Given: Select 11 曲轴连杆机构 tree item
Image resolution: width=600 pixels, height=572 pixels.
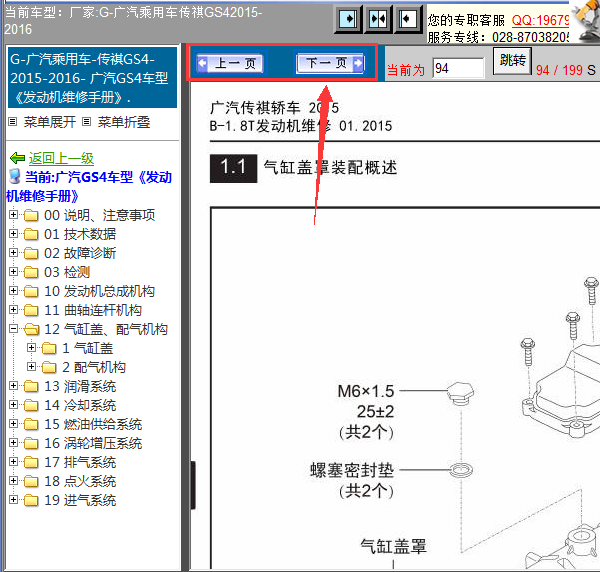Looking at the screenshot, I should tap(93, 310).
